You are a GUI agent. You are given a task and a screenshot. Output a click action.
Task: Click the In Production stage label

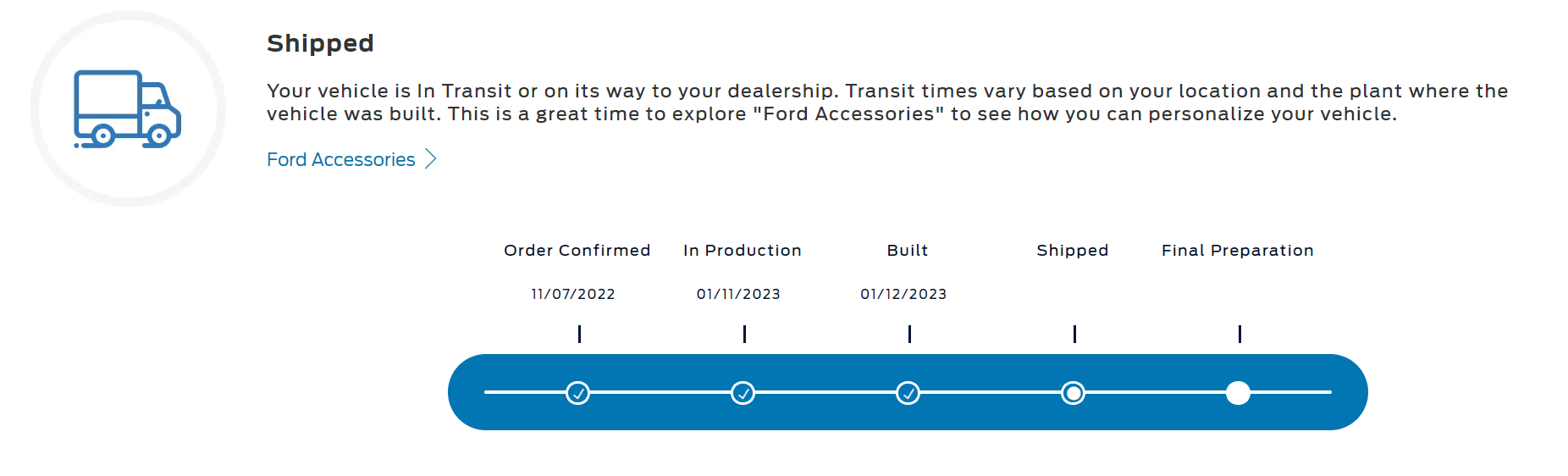(742, 251)
